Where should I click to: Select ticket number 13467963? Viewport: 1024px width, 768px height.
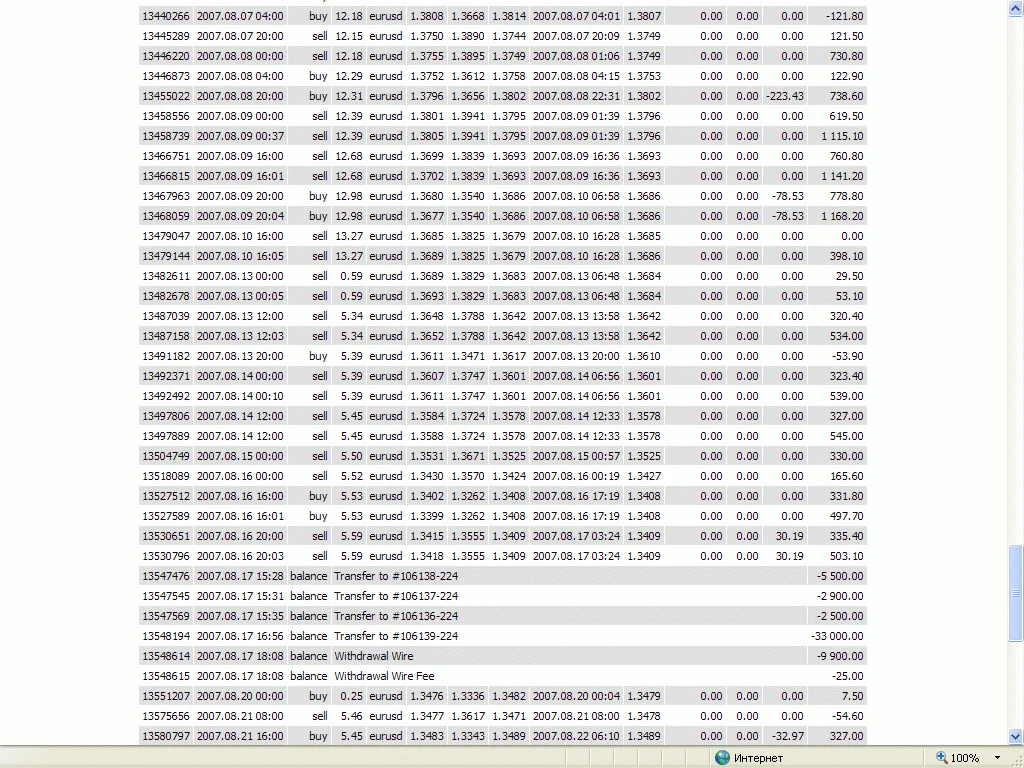click(166, 196)
